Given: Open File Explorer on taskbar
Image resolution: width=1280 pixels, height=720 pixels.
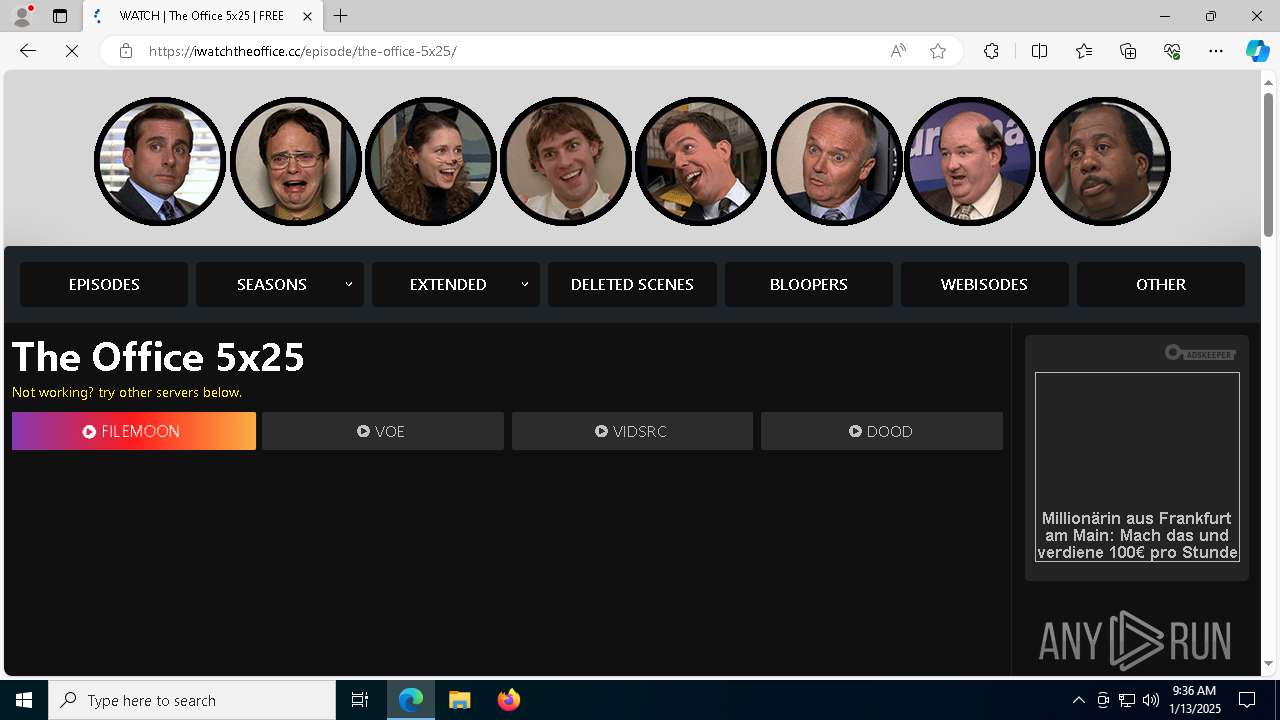Looking at the screenshot, I should (x=460, y=700).
